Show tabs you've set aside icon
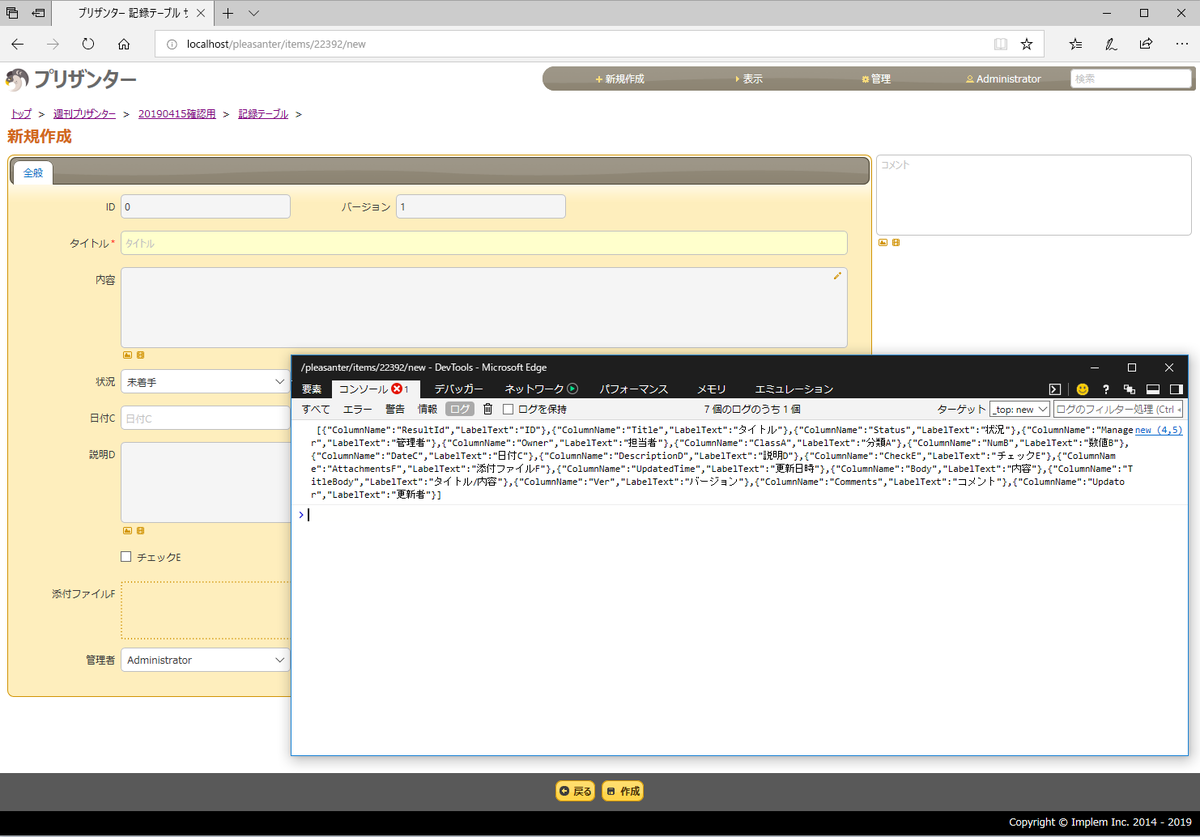Image resolution: width=1200 pixels, height=837 pixels. pyautogui.click(x=13, y=14)
